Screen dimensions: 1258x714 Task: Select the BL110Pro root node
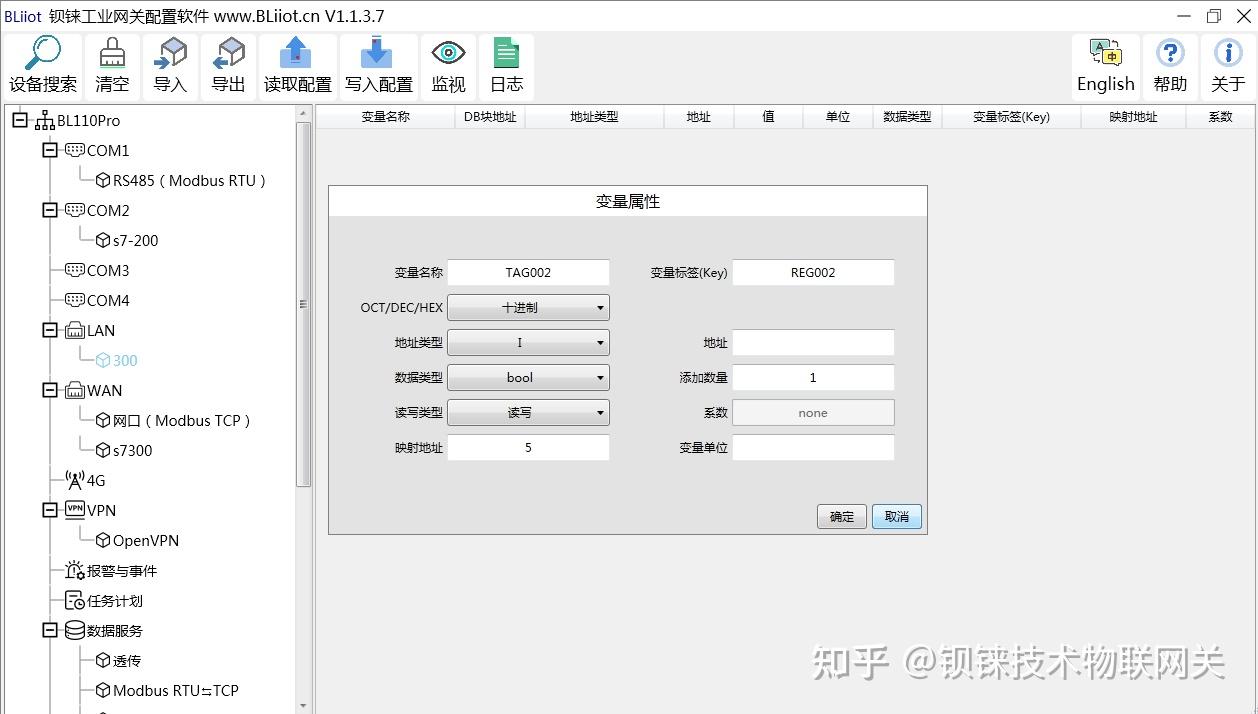(88, 120)
